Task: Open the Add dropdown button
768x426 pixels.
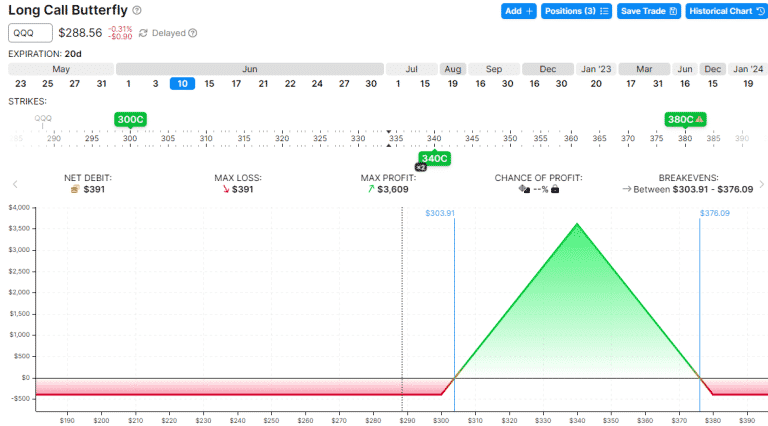Action: 518,11
